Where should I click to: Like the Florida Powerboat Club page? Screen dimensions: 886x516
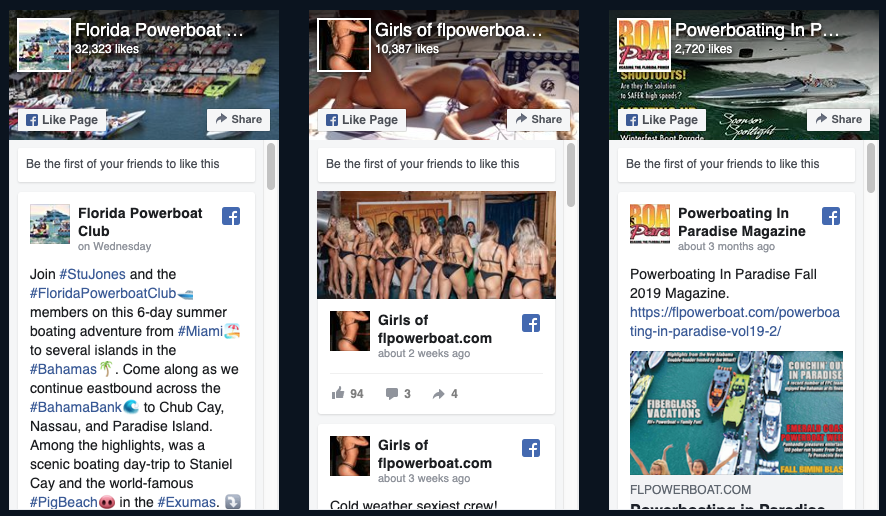[62, 120]
